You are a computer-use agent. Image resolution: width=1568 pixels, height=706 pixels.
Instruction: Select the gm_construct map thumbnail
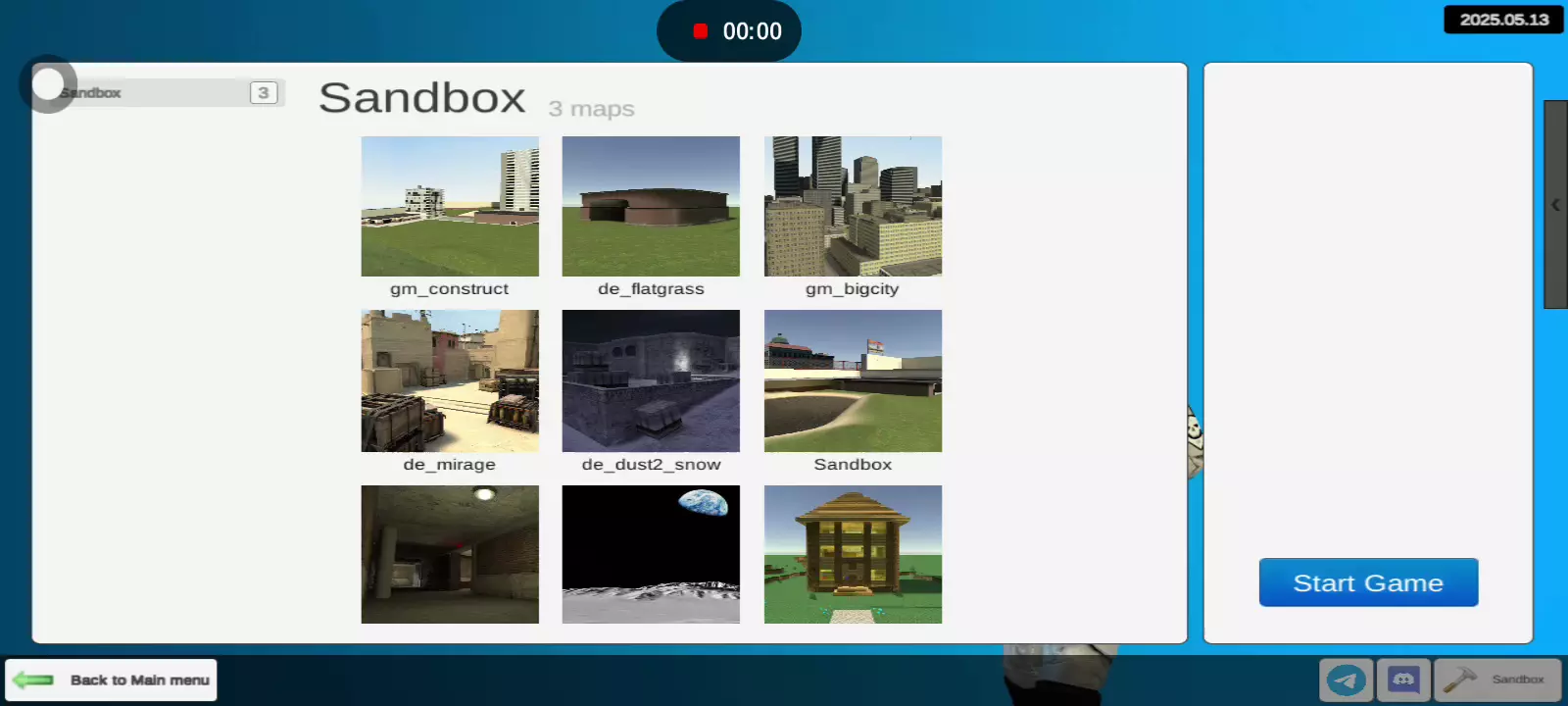click(450, 206)
